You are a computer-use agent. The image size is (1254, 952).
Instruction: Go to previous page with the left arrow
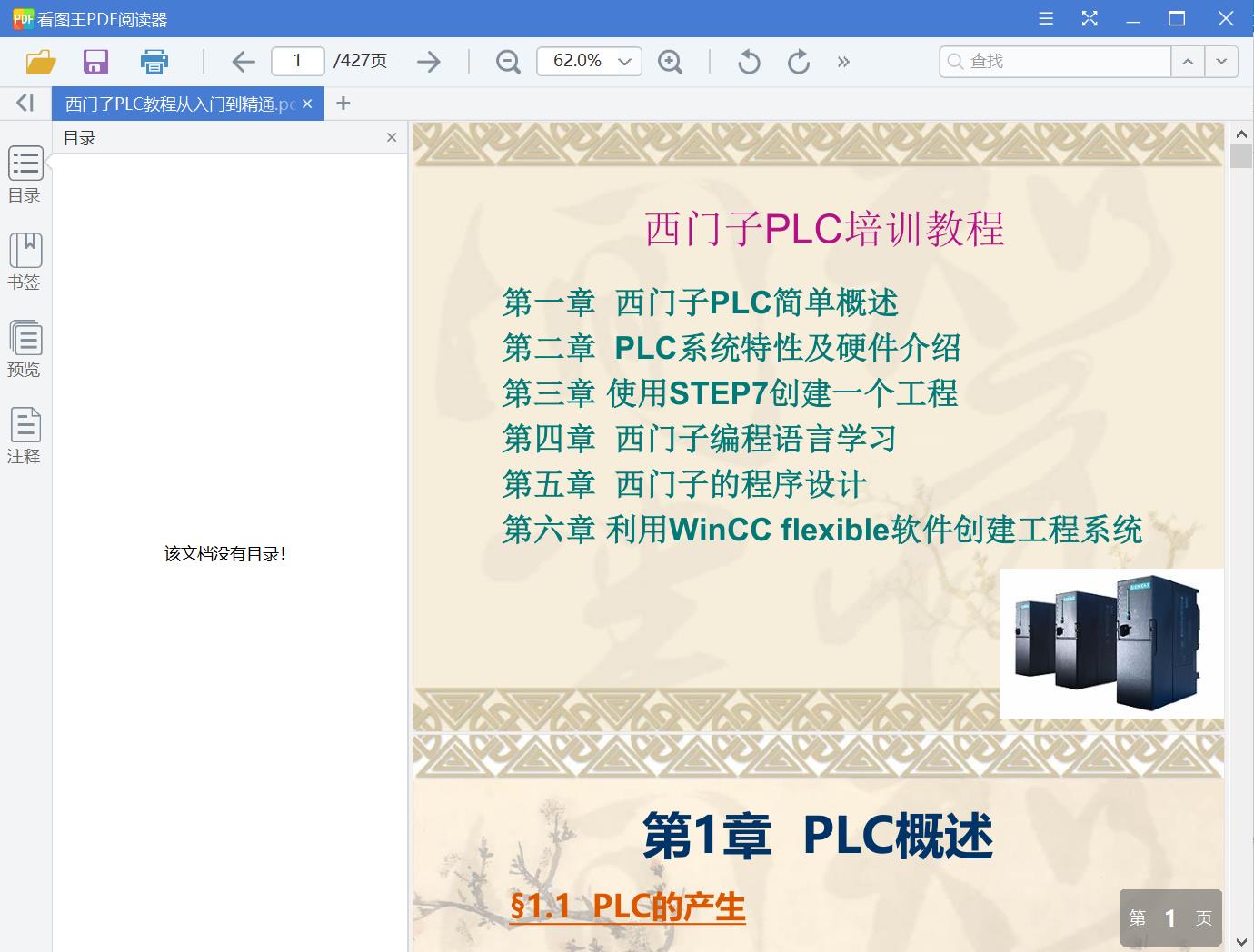243,62
